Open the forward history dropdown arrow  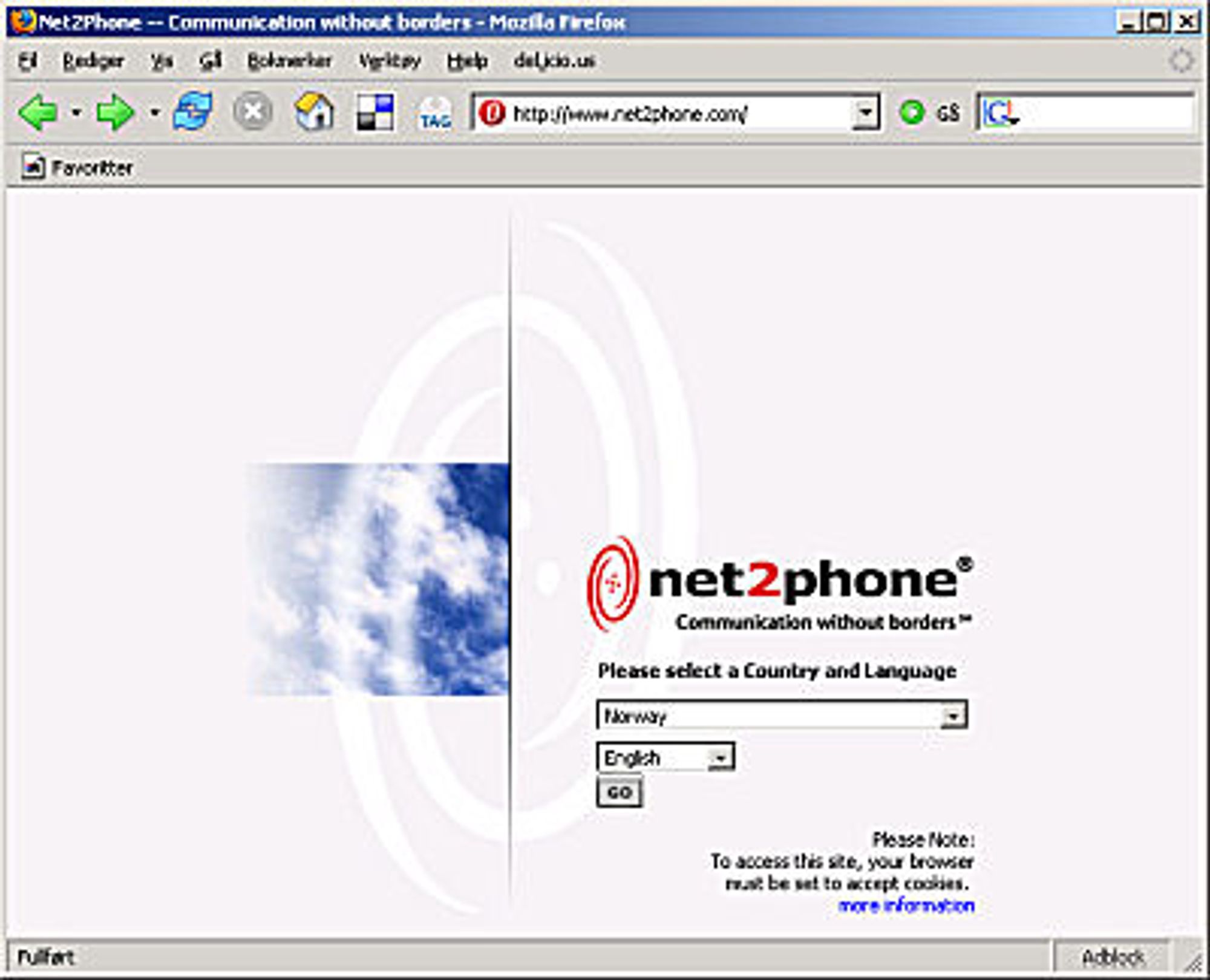pos(155,113)
